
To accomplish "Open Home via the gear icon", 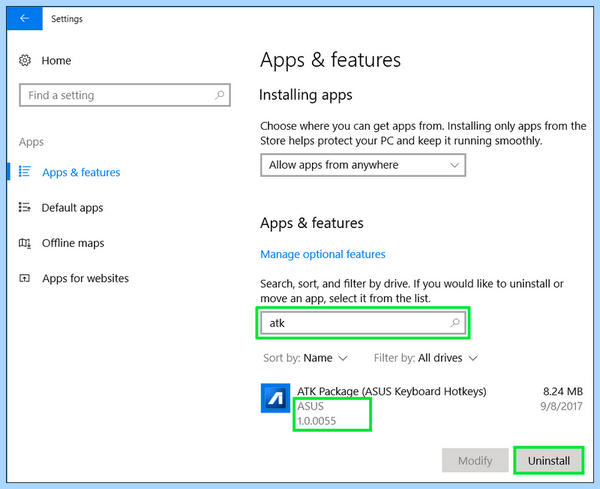I will coord(25,60).
